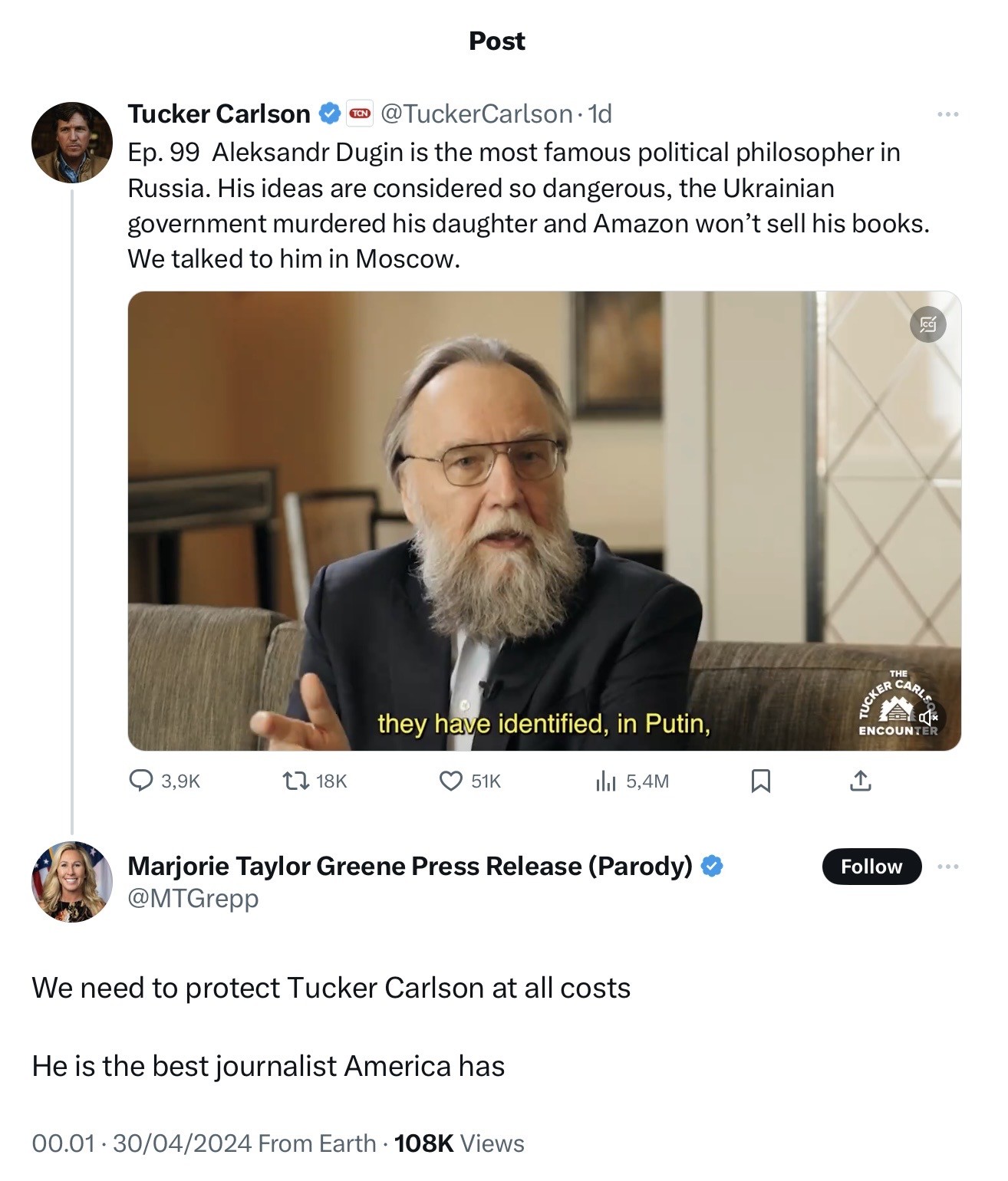The width and height of the screenshot is (1008, 1181).
Task: Play the Aleksandr Dugin interview video
Action: (543, 520)
